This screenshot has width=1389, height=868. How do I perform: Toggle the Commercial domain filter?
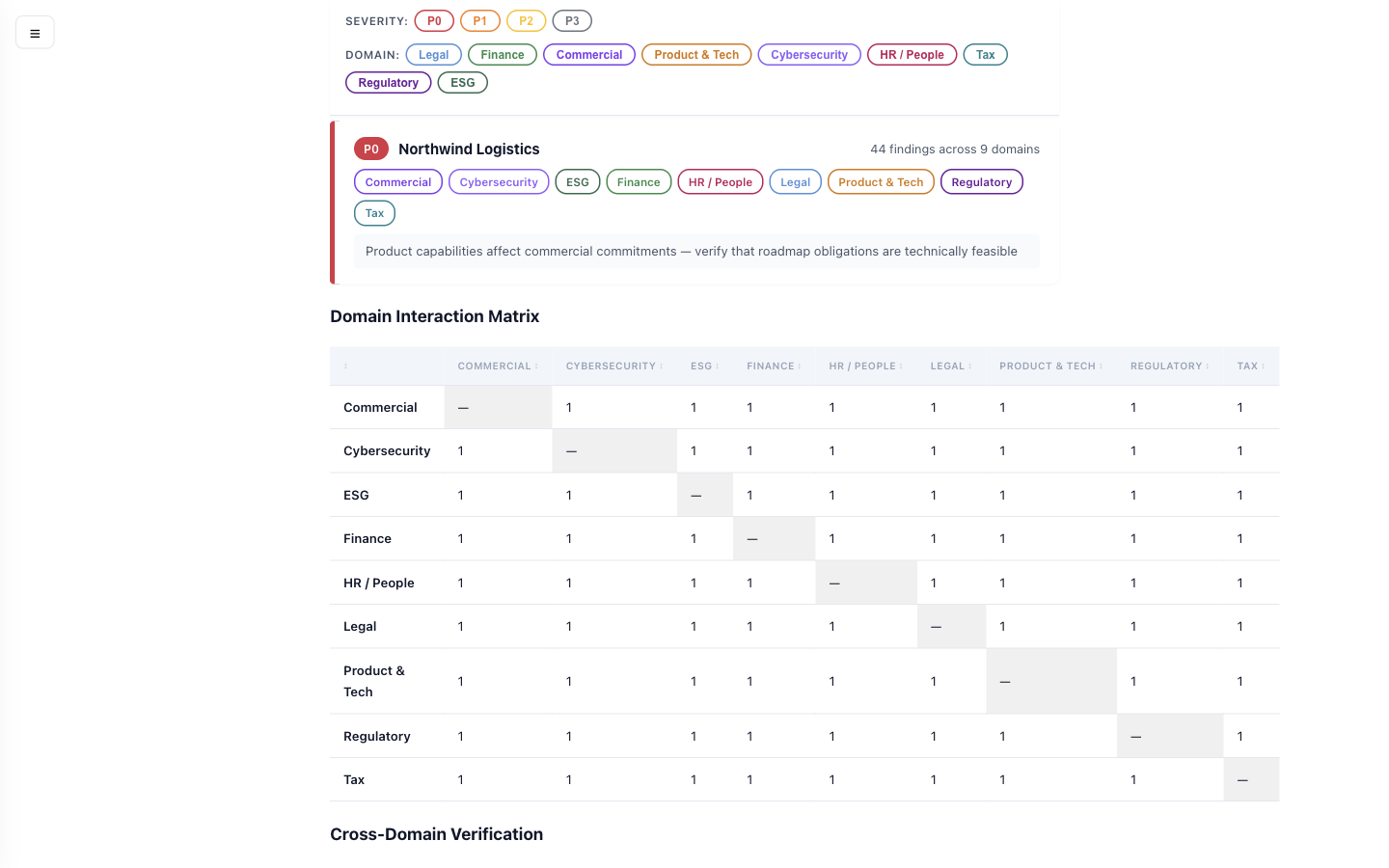589,55
